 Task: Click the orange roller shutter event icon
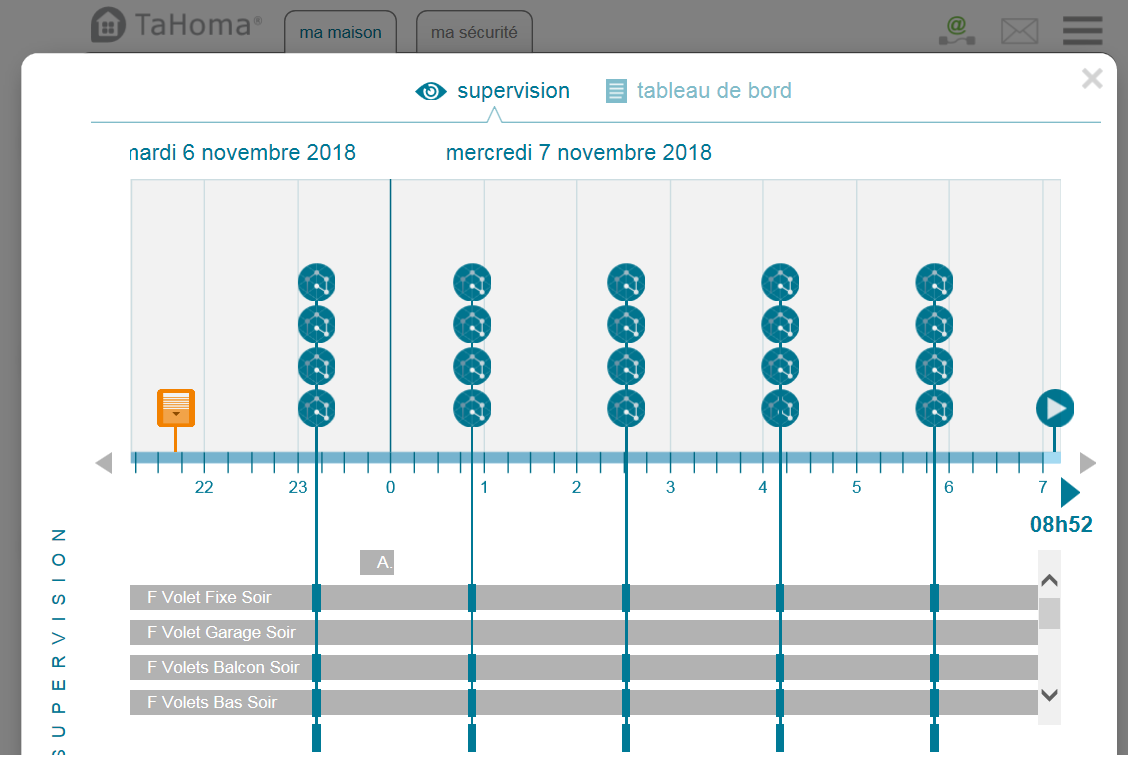176,408
